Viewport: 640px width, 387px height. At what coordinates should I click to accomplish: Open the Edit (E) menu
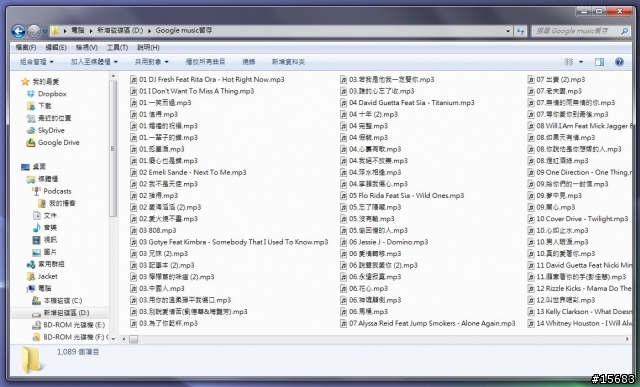pos(56,48)
